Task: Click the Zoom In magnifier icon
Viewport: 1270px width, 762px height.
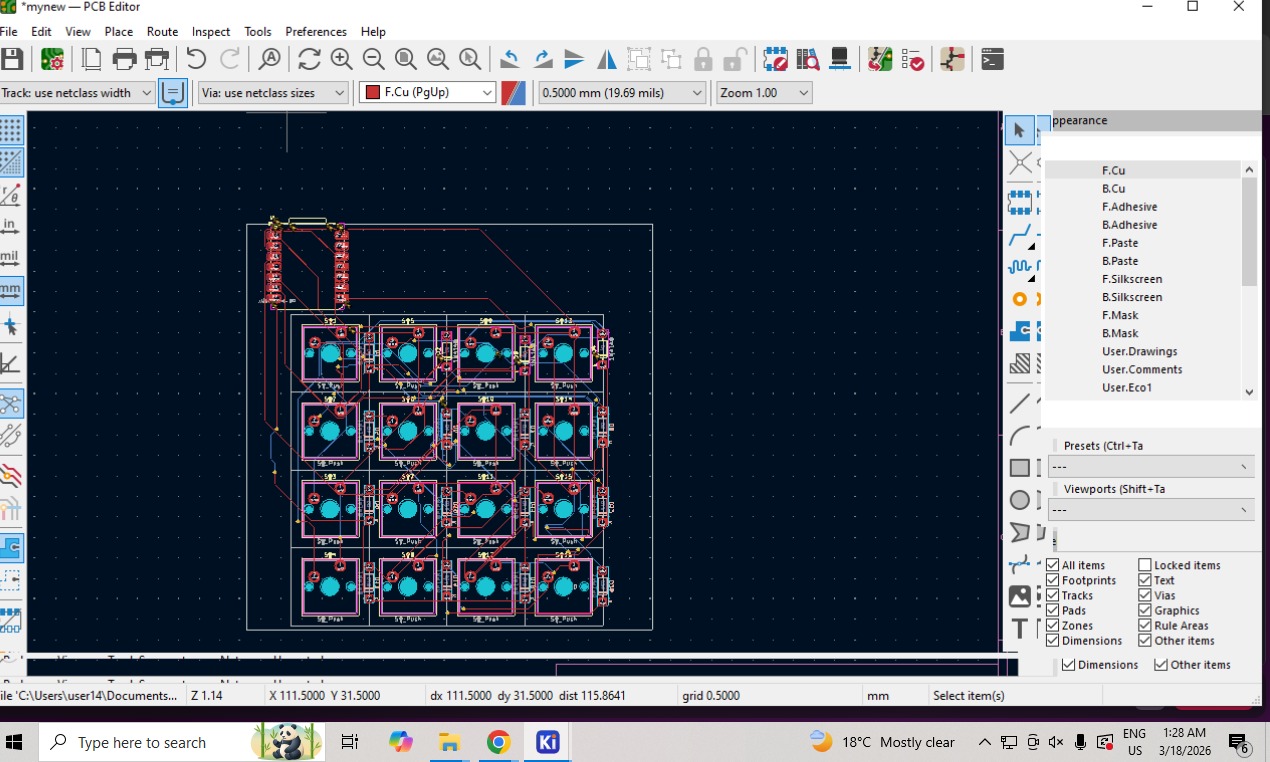Action: click(341, 59)
